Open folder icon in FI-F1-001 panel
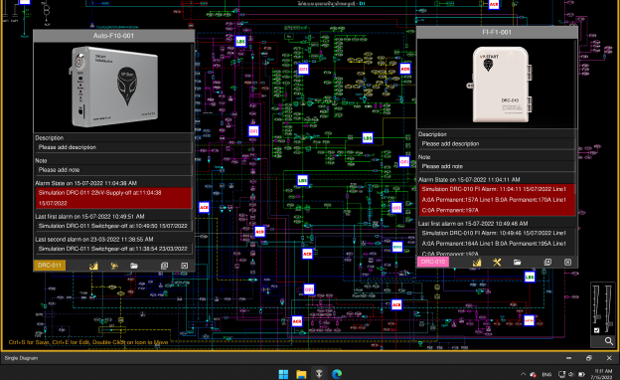Viewport: 620px width, 380px height. click(x=517, y=262)
